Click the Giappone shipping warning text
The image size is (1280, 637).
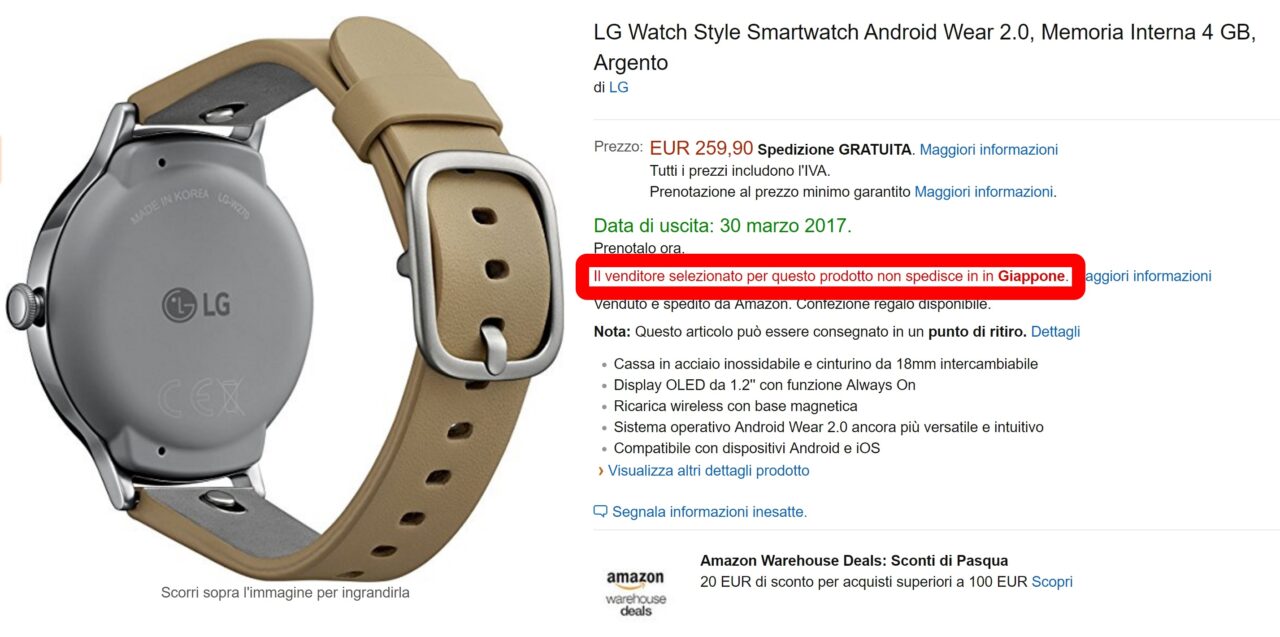pos(832,276)
